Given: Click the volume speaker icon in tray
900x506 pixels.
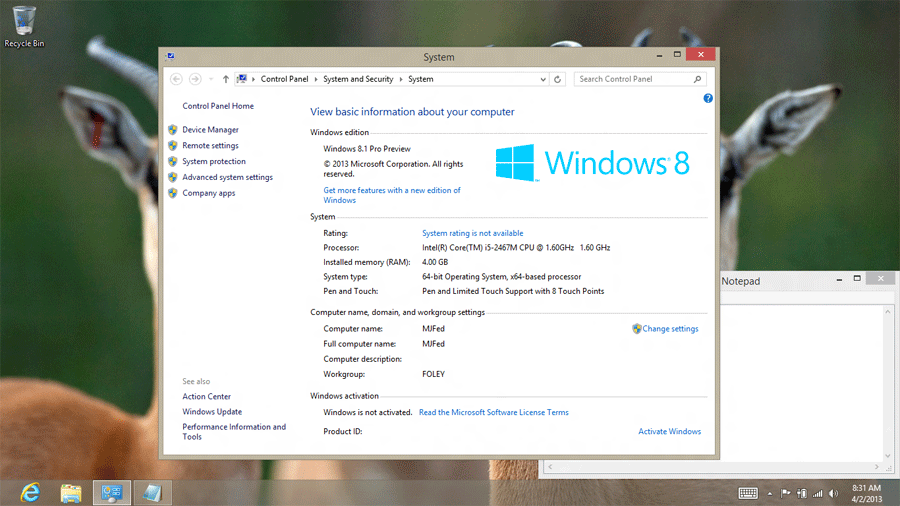Looking at the screenshot, I should [x=834, y=493].
